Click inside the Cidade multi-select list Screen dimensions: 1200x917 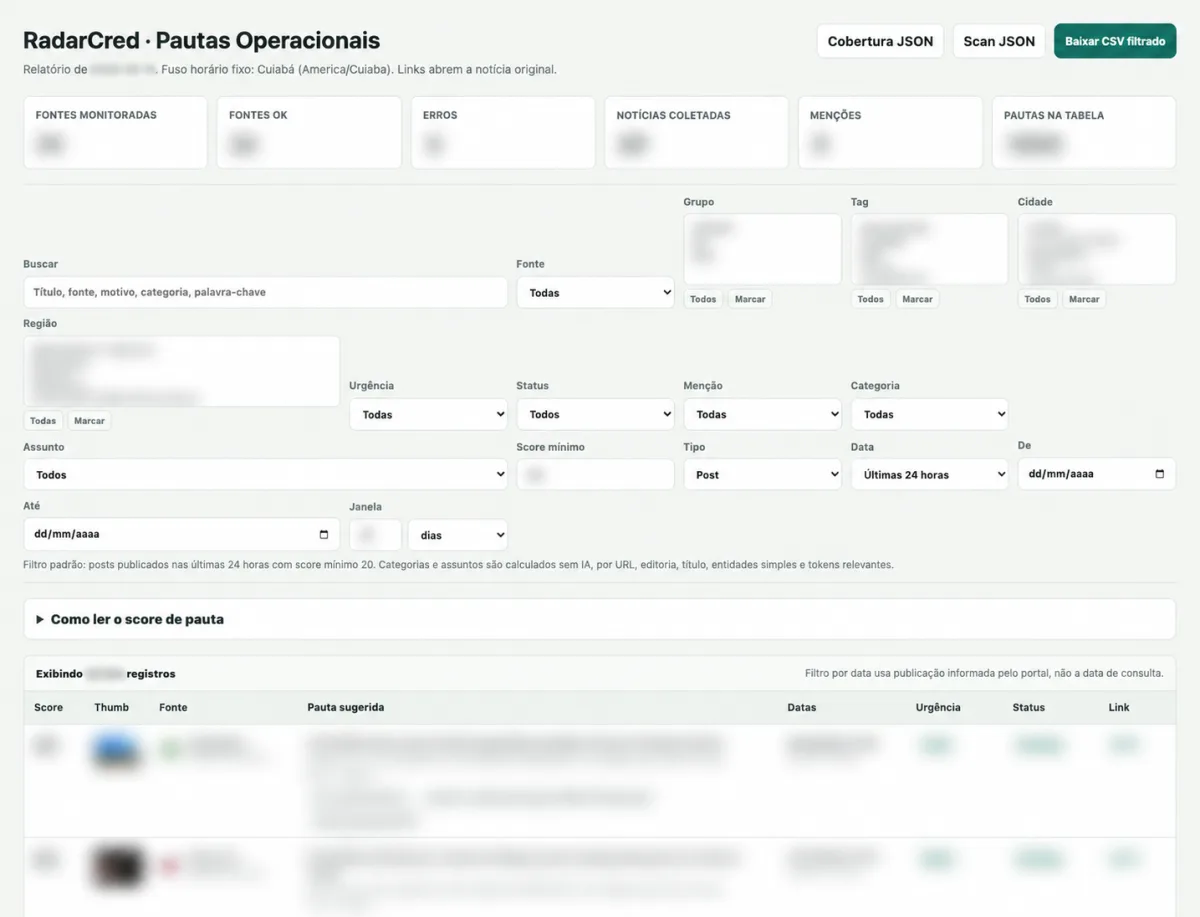1097,249
